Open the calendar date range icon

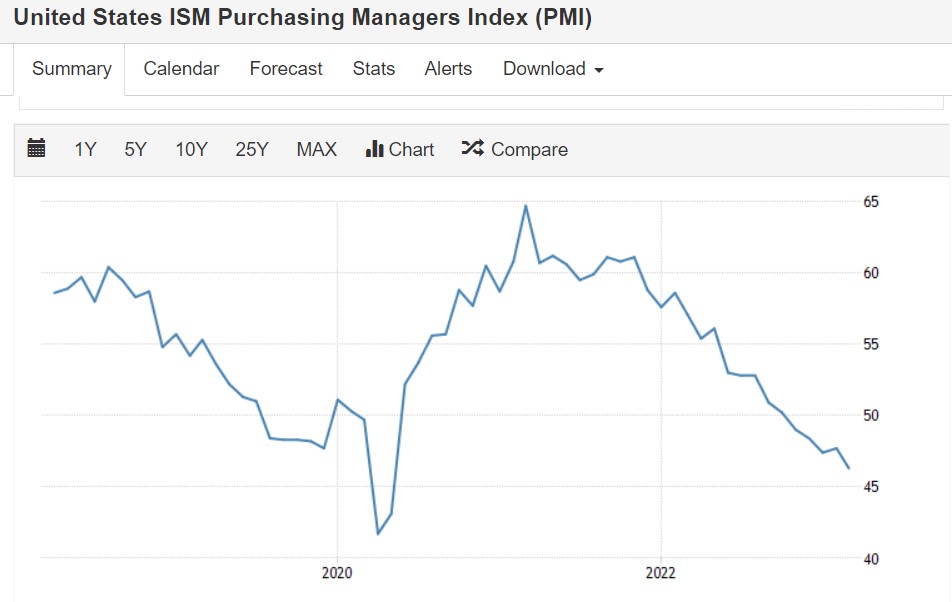click(x=36, y=148)
